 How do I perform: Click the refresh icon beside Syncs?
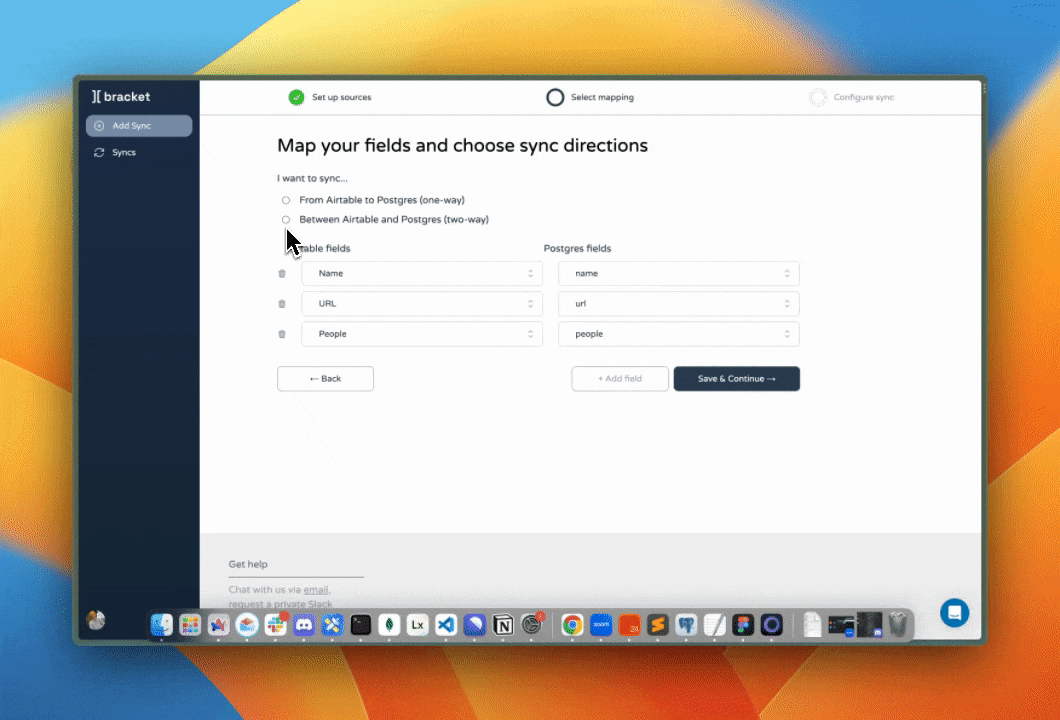(99, 153)
